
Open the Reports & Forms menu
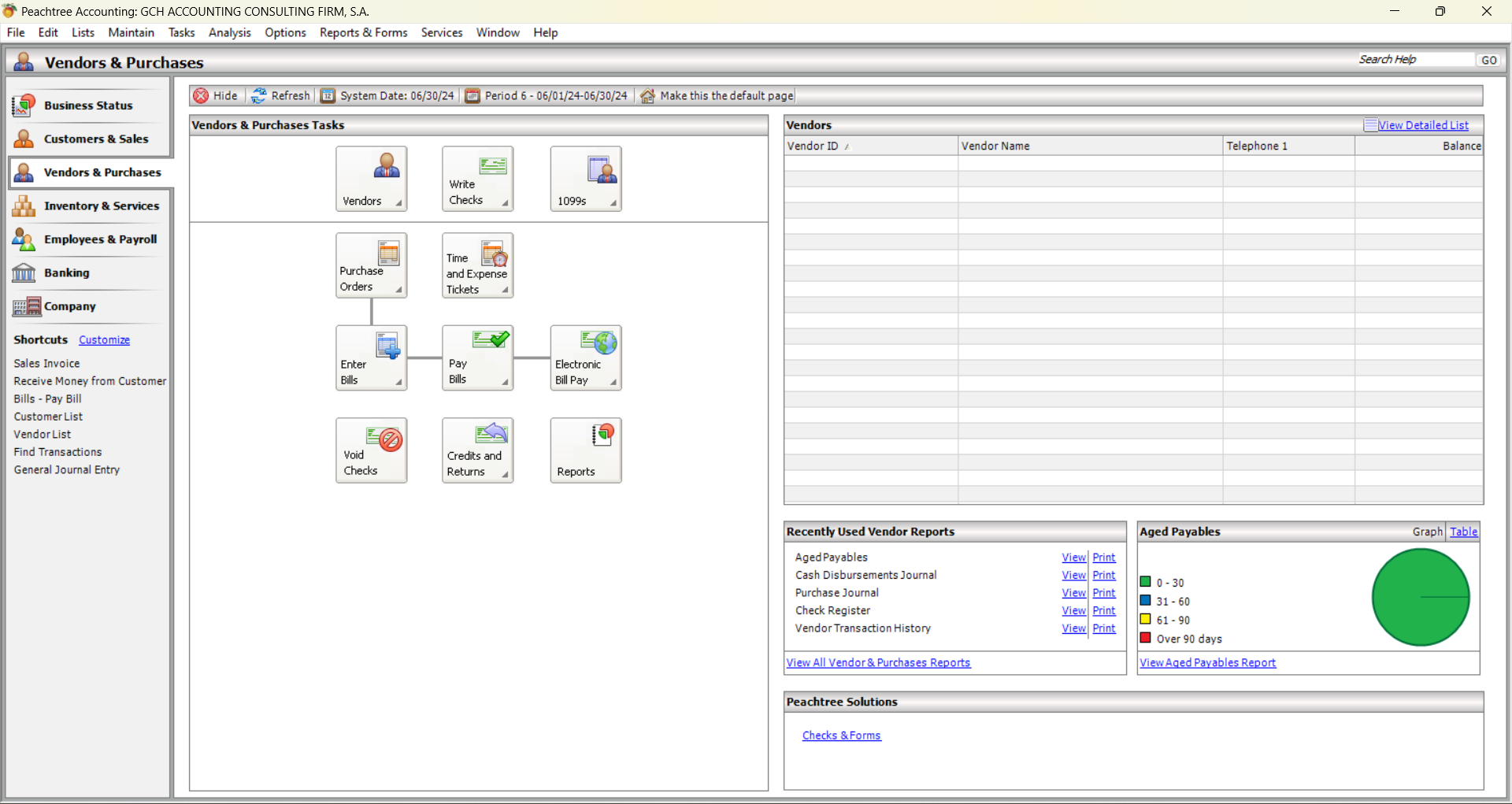363,32
